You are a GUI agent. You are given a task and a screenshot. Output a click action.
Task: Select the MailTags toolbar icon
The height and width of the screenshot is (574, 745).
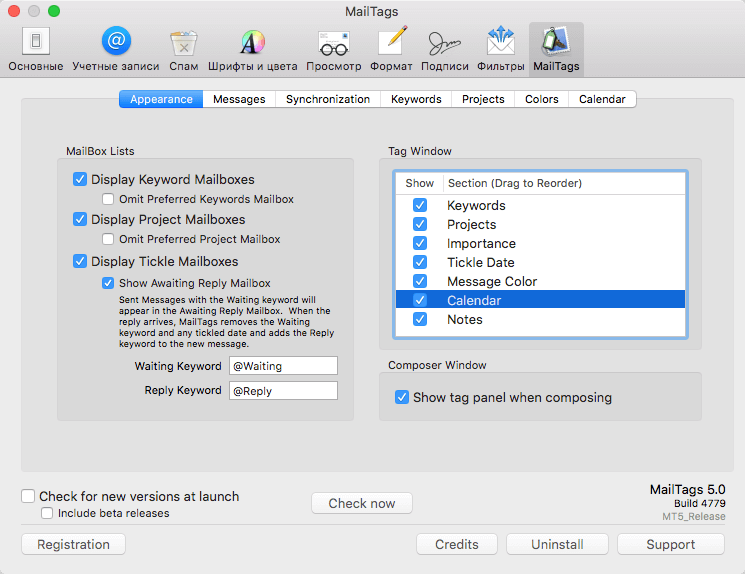pyautogui.click(x=556, y=49)
